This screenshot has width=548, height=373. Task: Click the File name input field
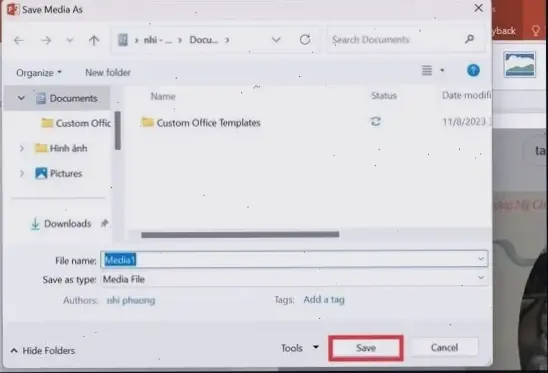tap(294, 259)
